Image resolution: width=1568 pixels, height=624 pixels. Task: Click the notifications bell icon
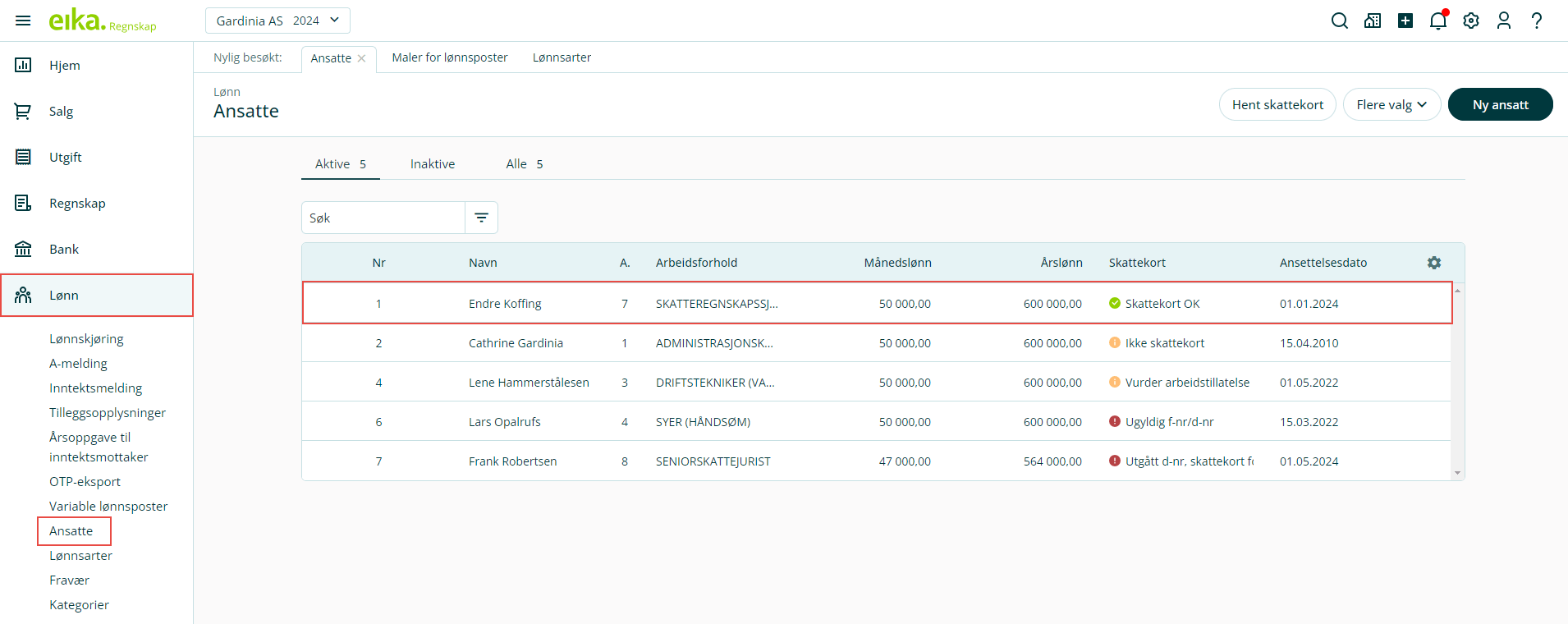click(x=1437, y=21)
